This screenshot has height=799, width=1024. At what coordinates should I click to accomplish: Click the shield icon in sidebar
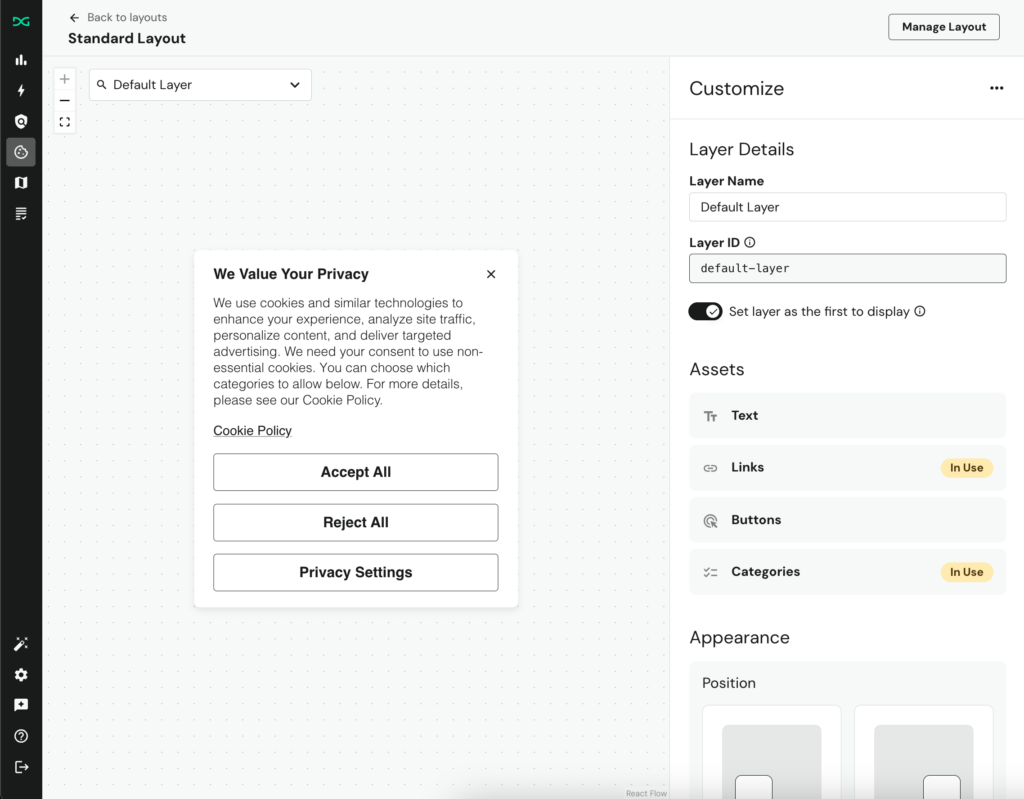click(x=21, y=121)
